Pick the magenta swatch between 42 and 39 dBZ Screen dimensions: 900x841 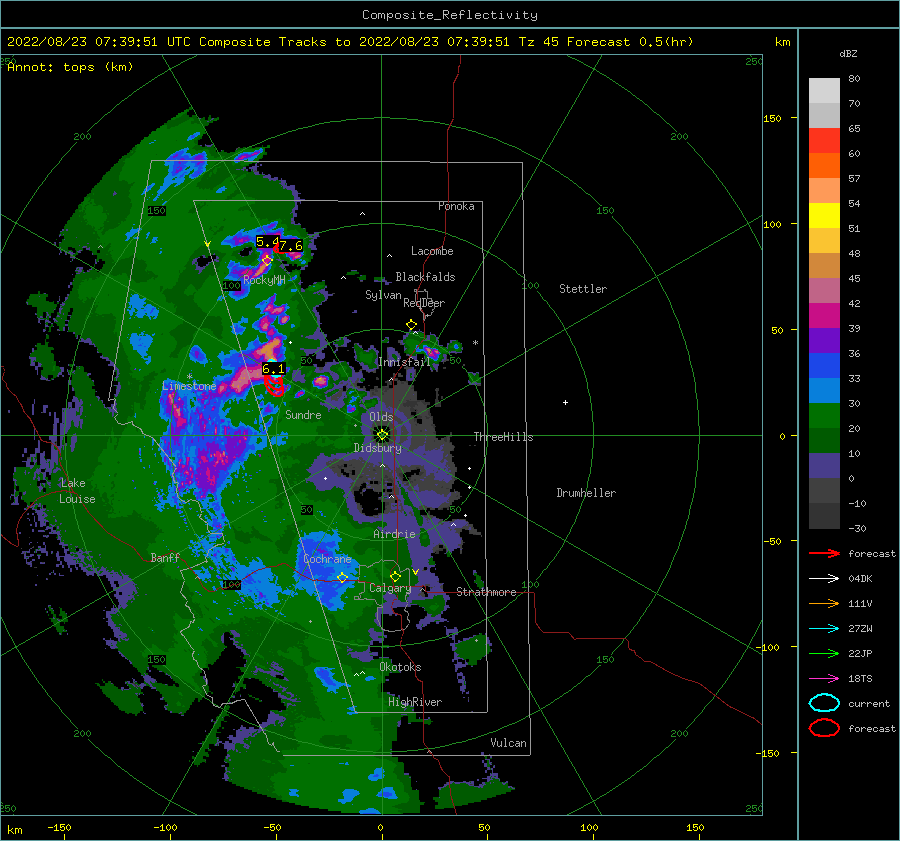tap(824, 316)
